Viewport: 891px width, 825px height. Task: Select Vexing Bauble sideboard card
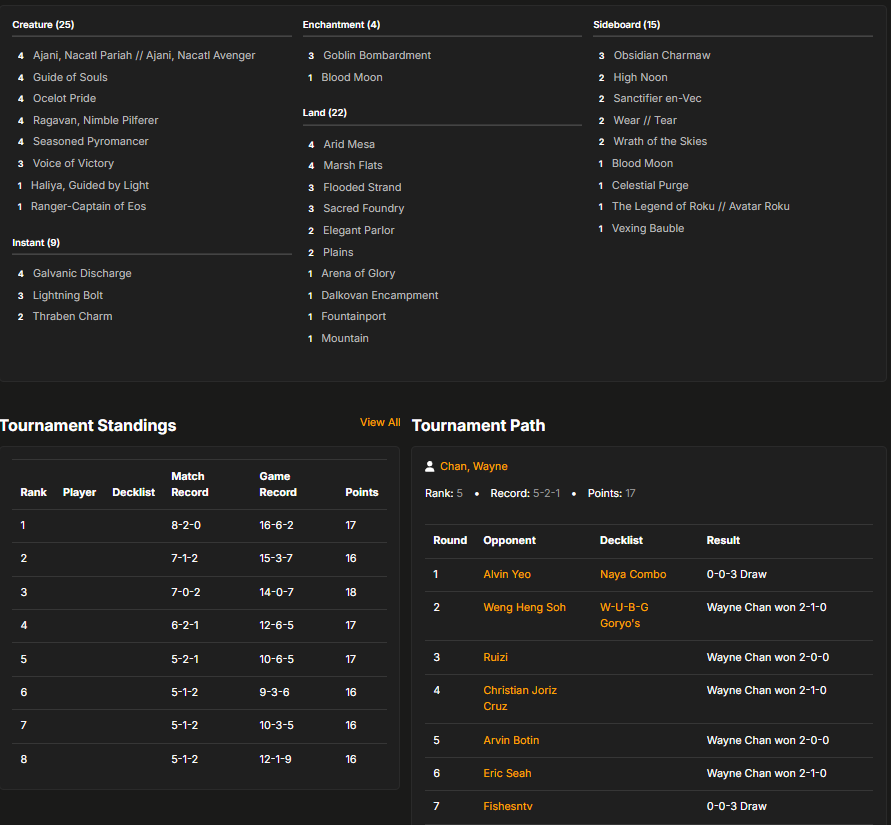point(648,228)
